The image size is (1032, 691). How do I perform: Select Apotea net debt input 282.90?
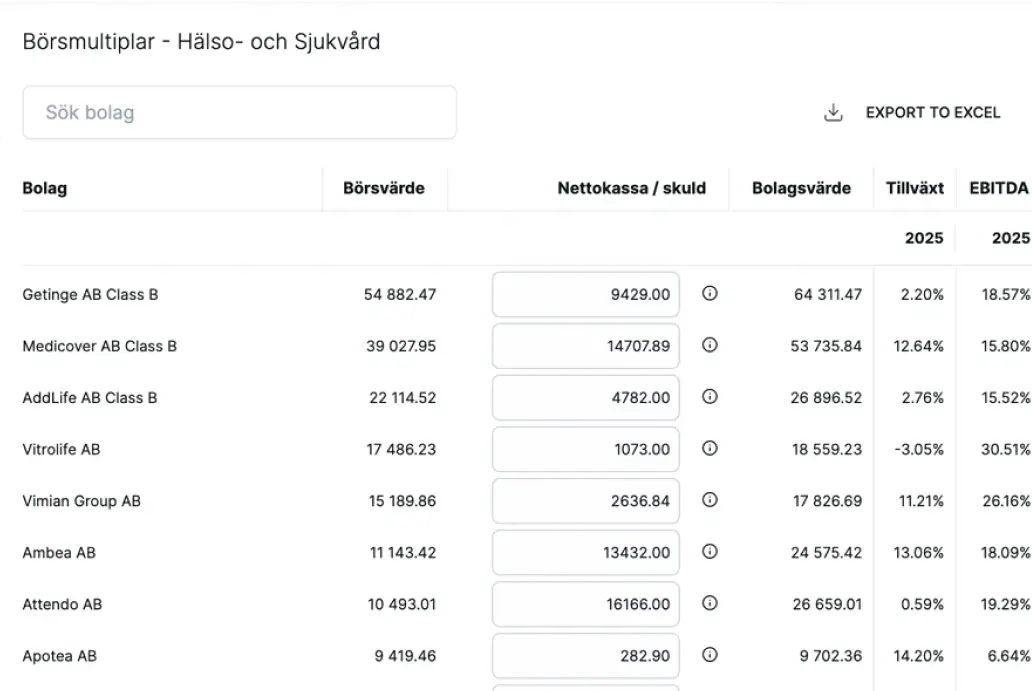(x=586, y=656)
